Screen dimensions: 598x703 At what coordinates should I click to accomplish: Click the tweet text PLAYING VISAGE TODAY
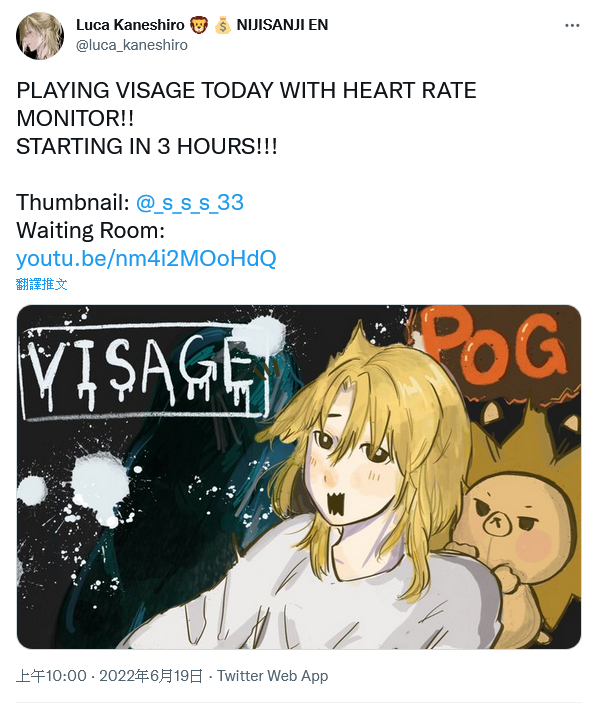tap(146, 91)
